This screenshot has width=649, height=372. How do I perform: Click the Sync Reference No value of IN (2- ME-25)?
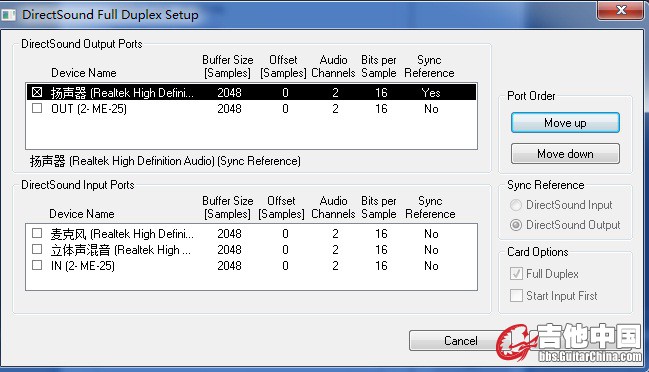pos(431,266)
